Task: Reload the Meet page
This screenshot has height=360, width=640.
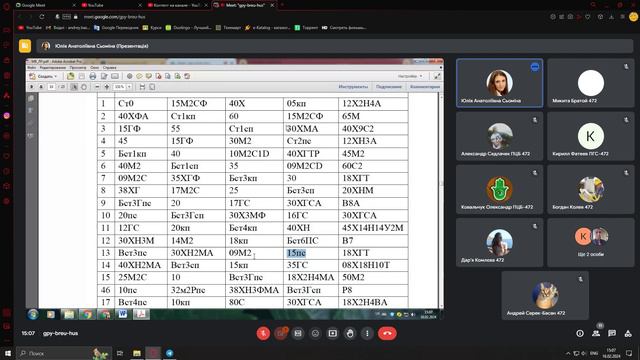Action: tap(42, 17)
